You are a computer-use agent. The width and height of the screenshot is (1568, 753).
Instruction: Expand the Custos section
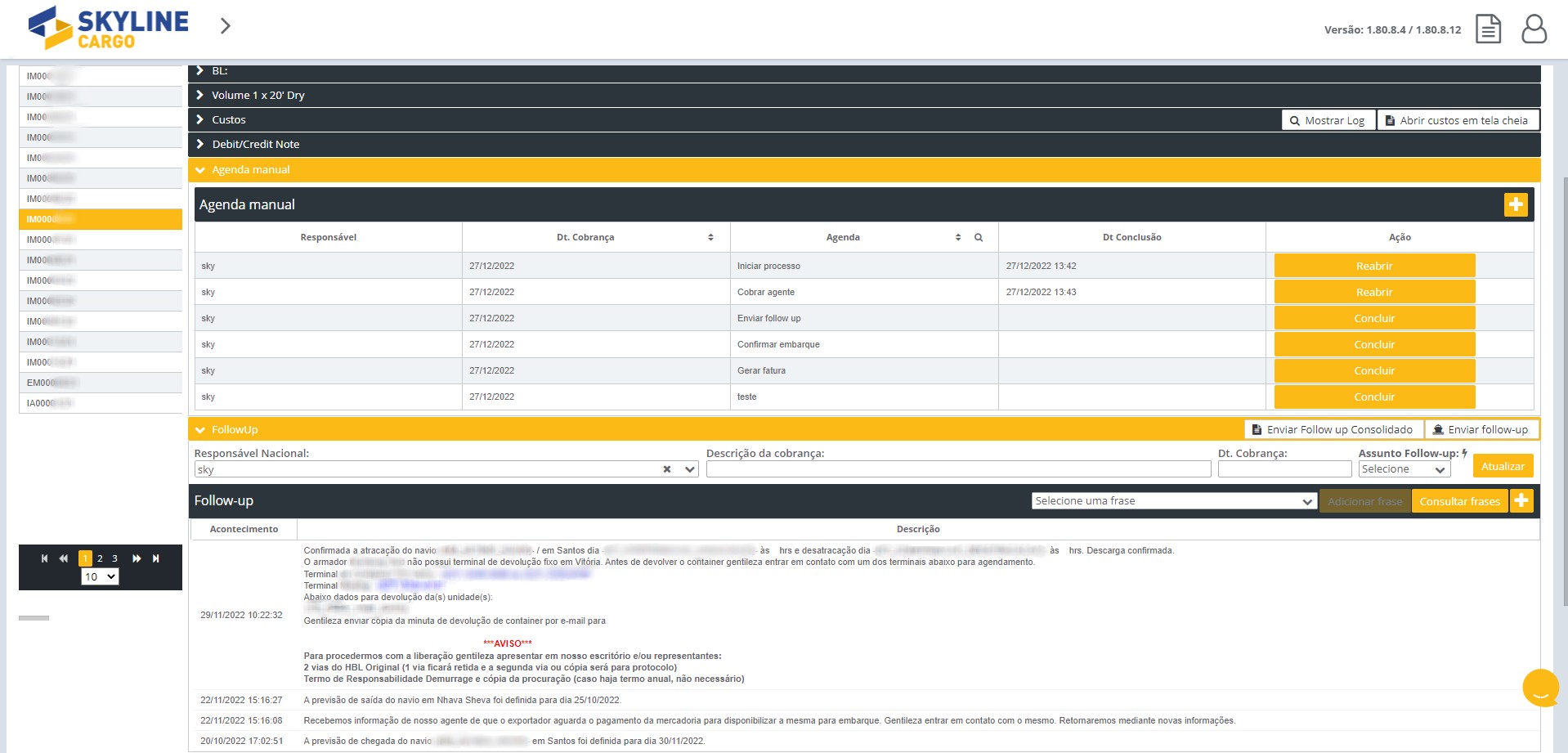point(200,119)
